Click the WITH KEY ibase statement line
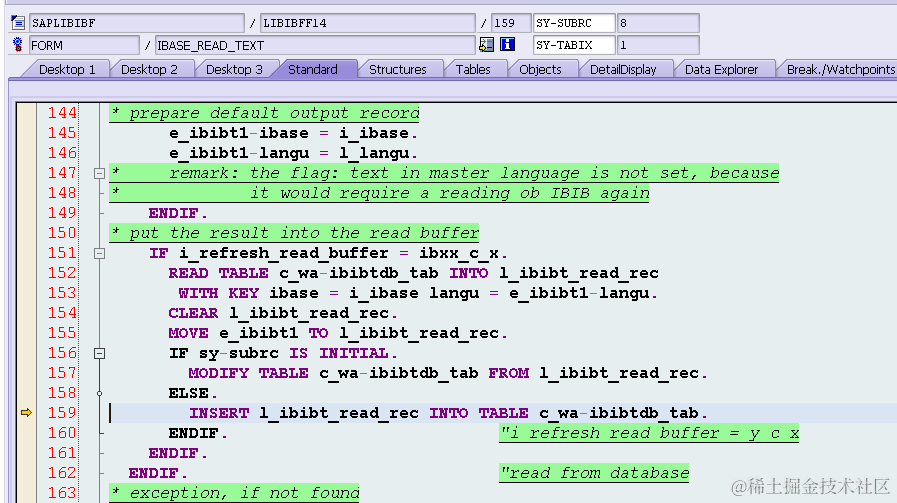Viewport: 897px width, 503px height. [418, 293]
